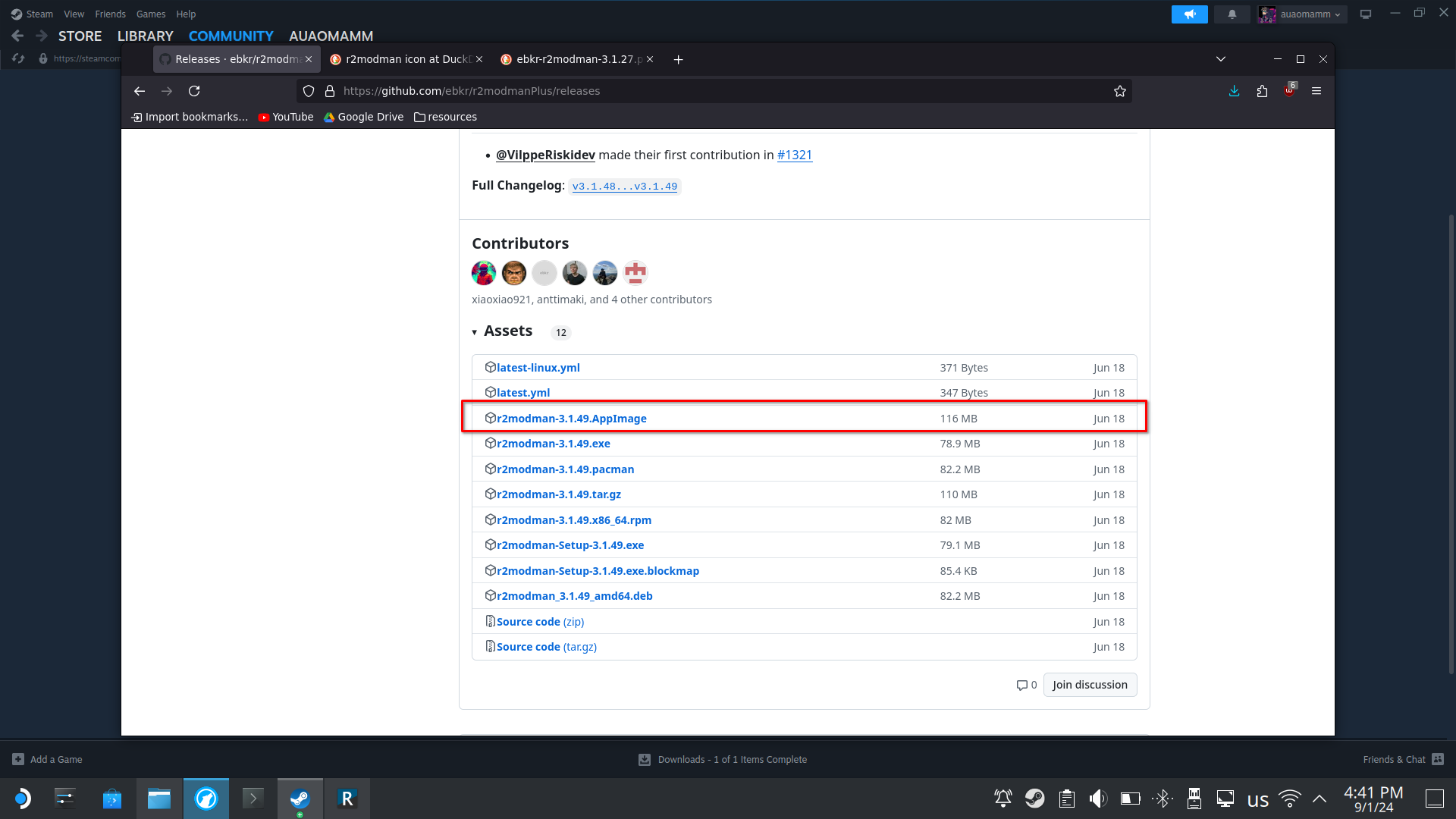Click Firefox back navigation arrow
1456x819 pixels.
140,91
